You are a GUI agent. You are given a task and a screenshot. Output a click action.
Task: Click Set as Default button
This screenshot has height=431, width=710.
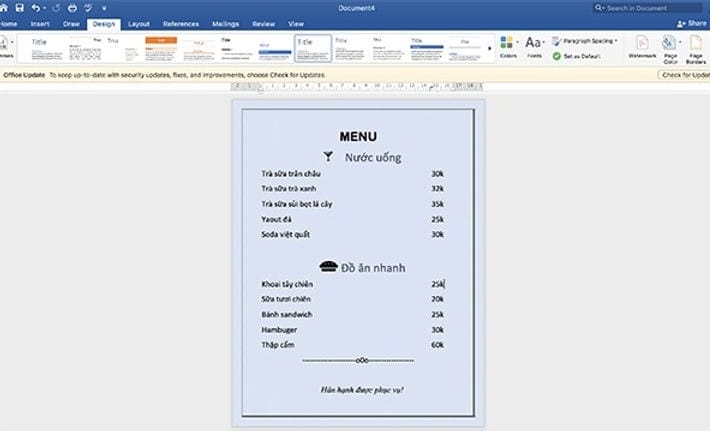[576, 56]
